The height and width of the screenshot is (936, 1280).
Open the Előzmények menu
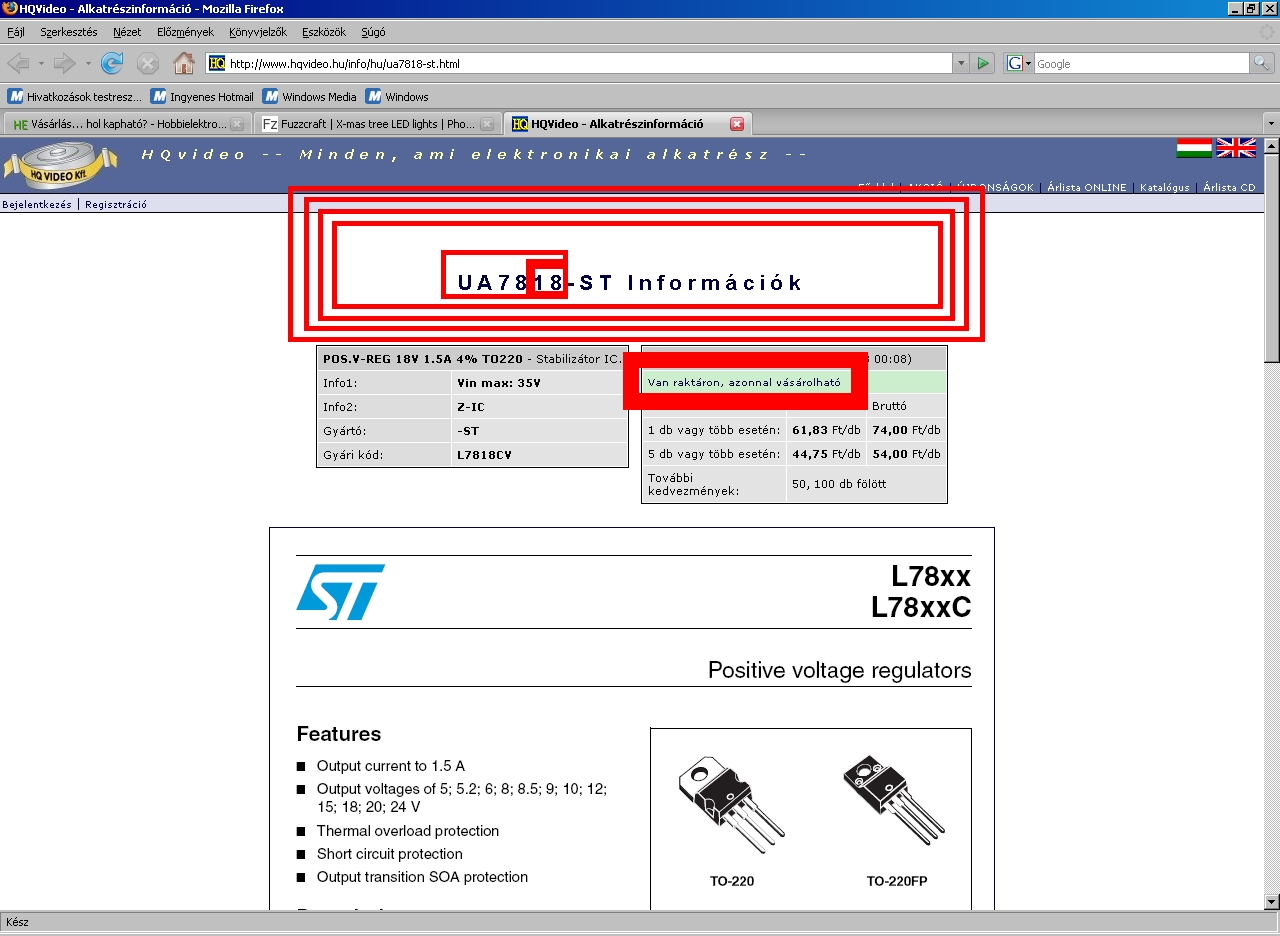185,32
